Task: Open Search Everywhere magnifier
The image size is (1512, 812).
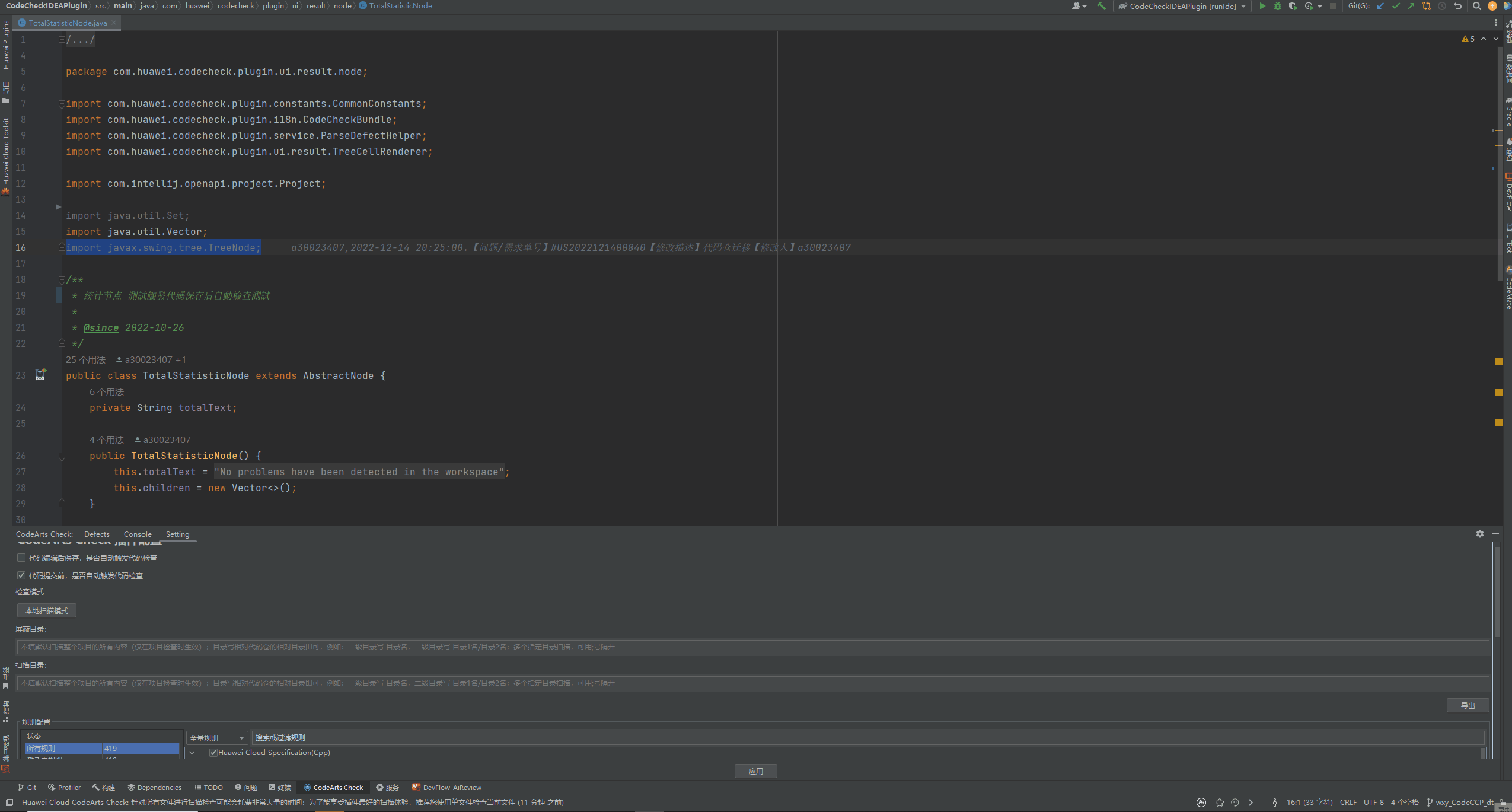Action: coord(1476,6)
